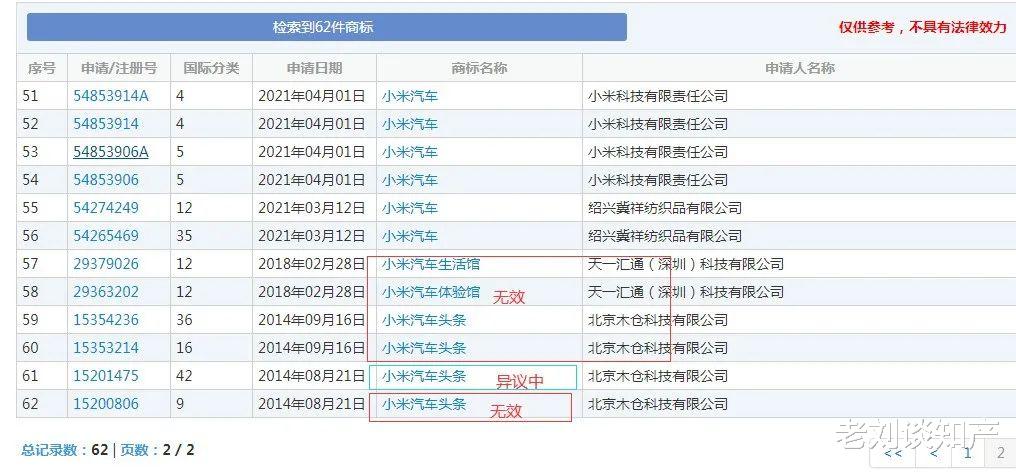Select applicant 绍兴冀祥纺织品有限公司 in row 55
The width and height of the screenshot is (1016, 472).
tap(665, 207)
